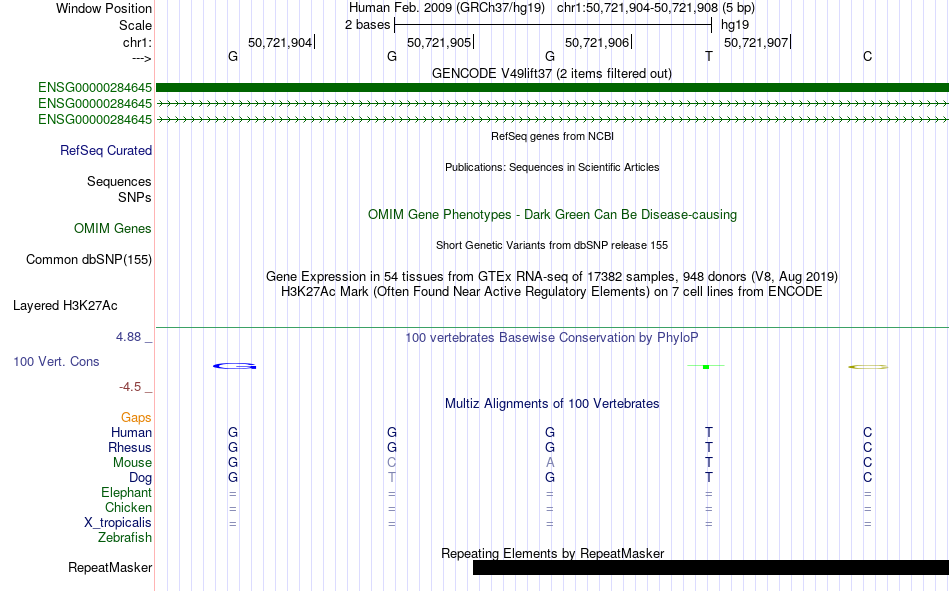Click the bright green PhyloP conservation marker
This screenshot has width=950, height=591.
(706, 367)
